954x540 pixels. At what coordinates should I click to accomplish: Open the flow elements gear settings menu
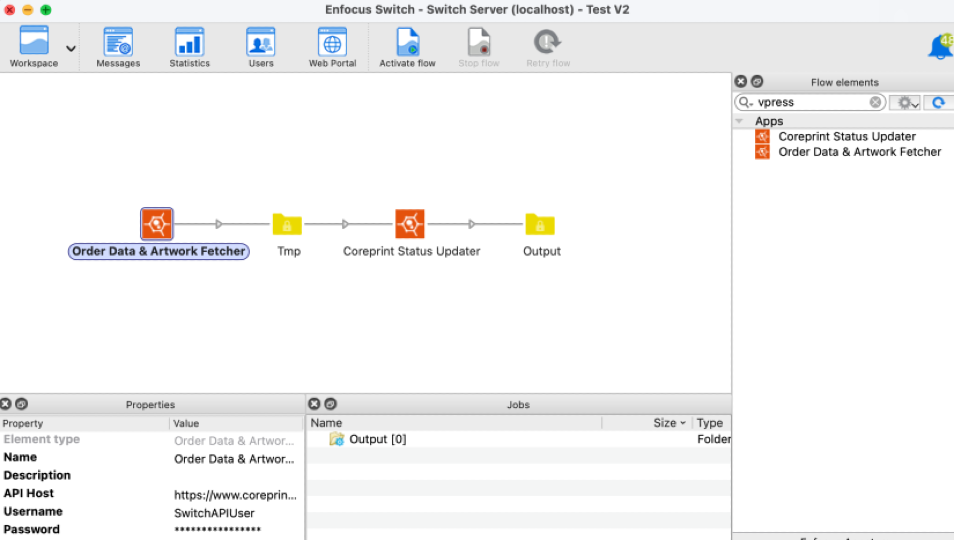[x=906, y=103]
